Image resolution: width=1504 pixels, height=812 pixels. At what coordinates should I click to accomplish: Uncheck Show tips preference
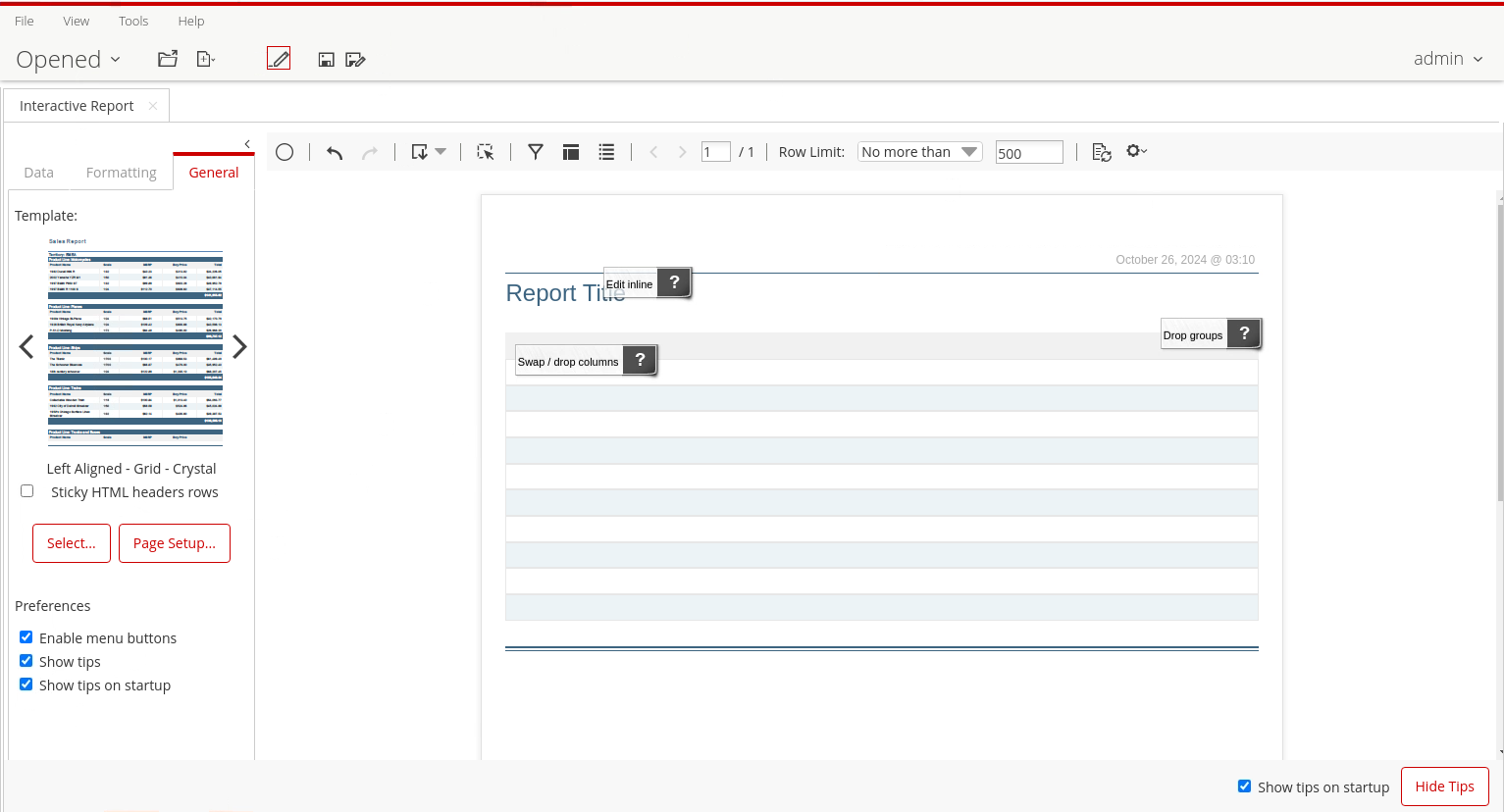(x=26, y=661)
